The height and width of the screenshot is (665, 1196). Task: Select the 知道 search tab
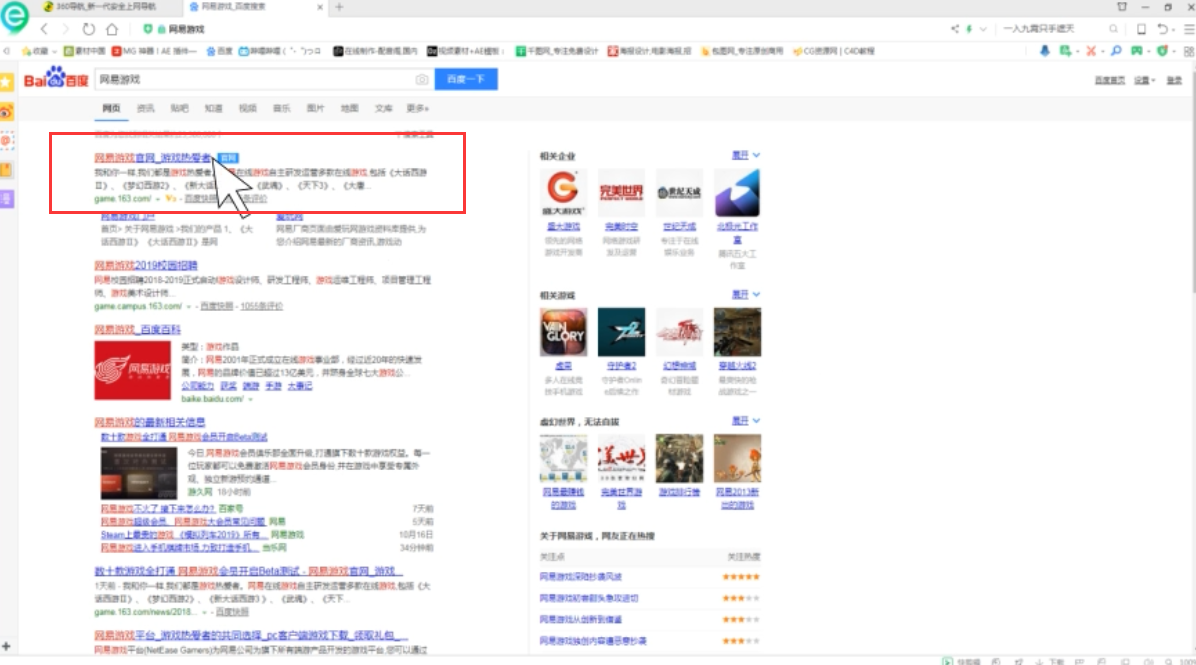(x=214, y=108)
